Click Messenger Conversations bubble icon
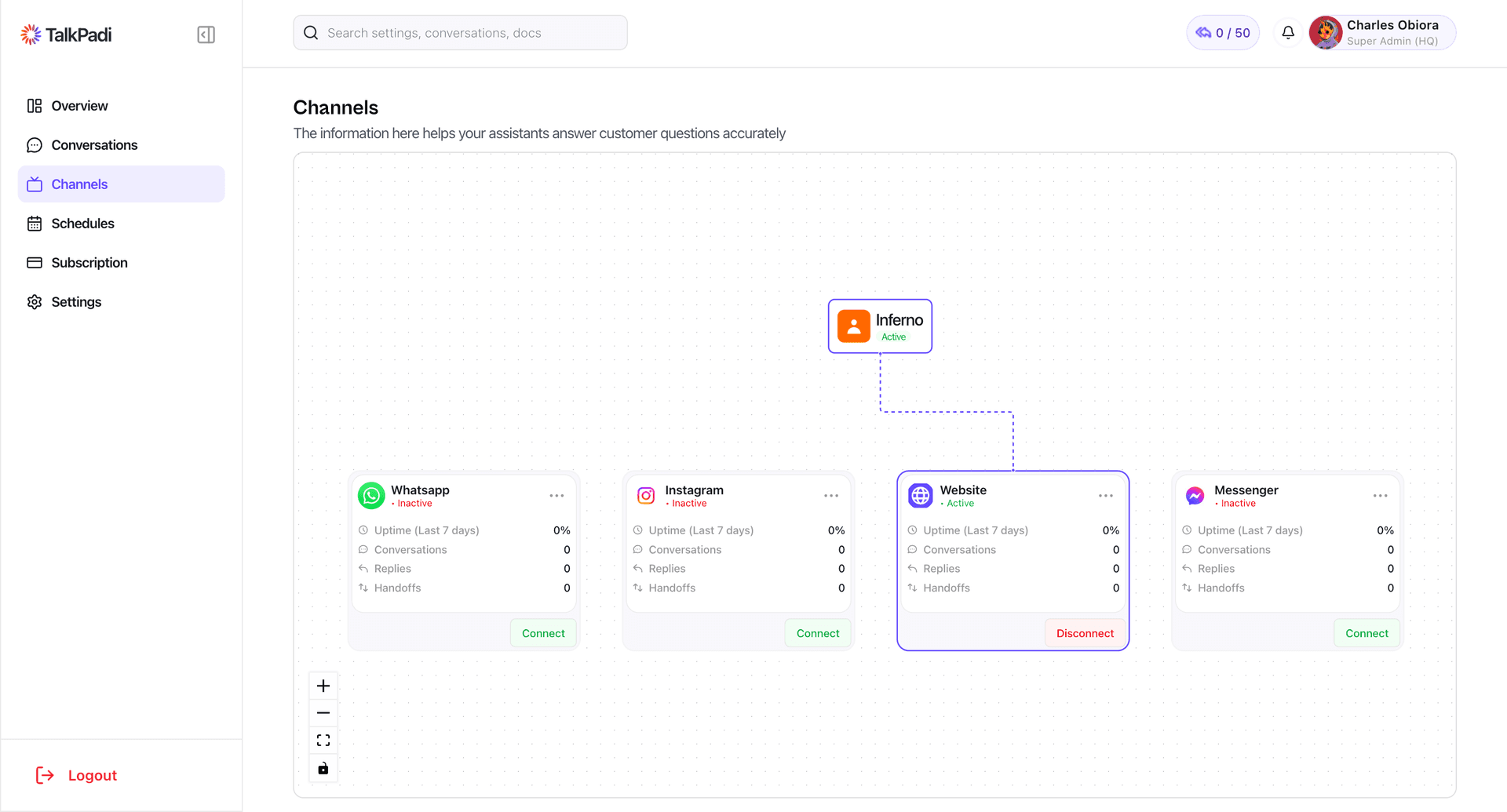The image size is (1507, 812). (x=1187, y=550)
